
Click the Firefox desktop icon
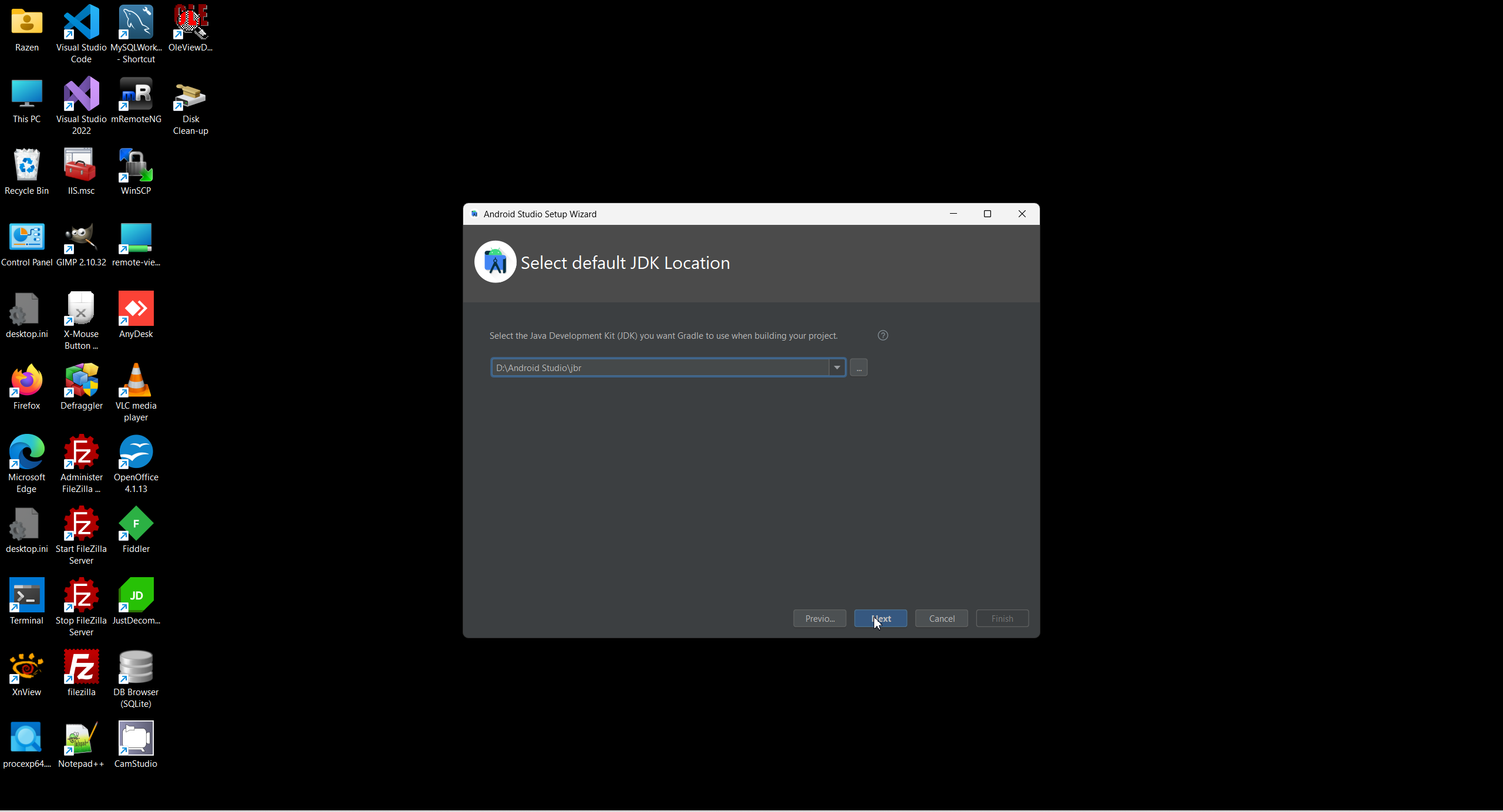point(26,382)
